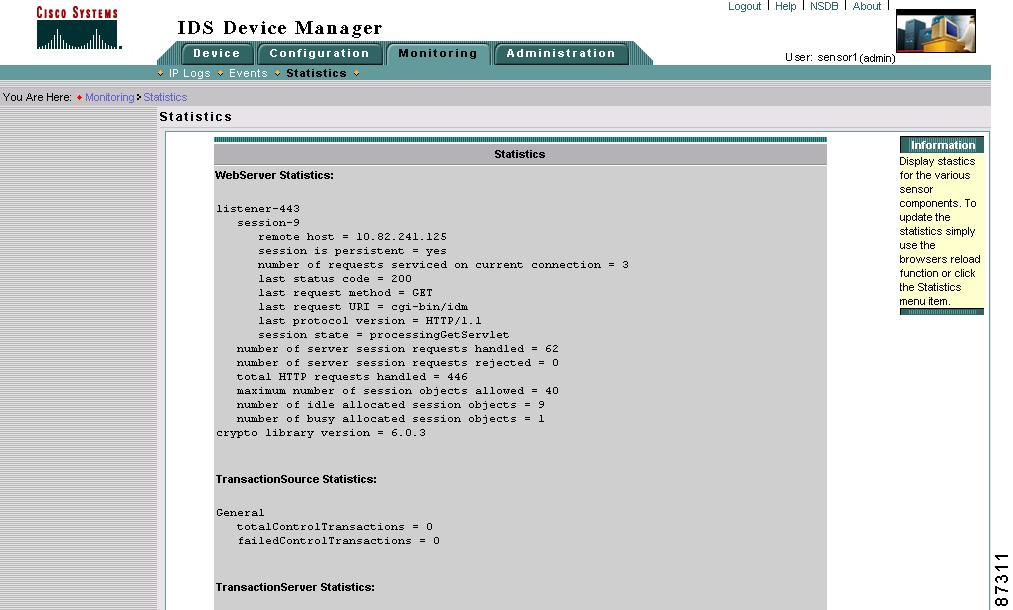Click the 'WebServer Statistics:' heading
1013x610 pixels.
pyautogui.click(x=274, y=175)
